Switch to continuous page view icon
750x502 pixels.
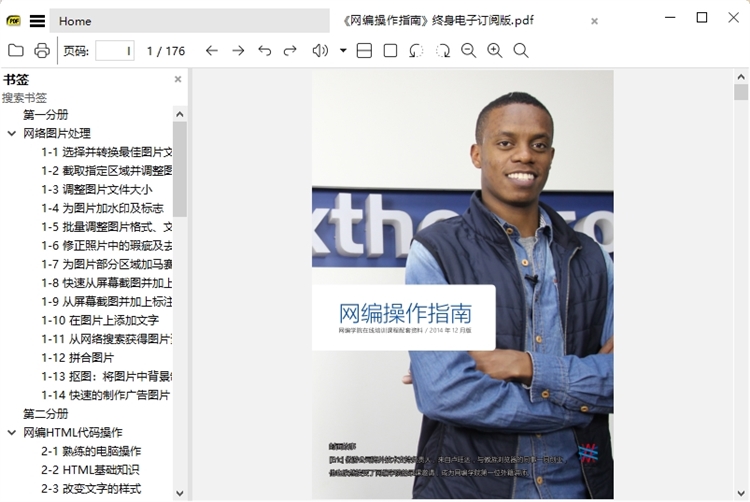[364, 51]
